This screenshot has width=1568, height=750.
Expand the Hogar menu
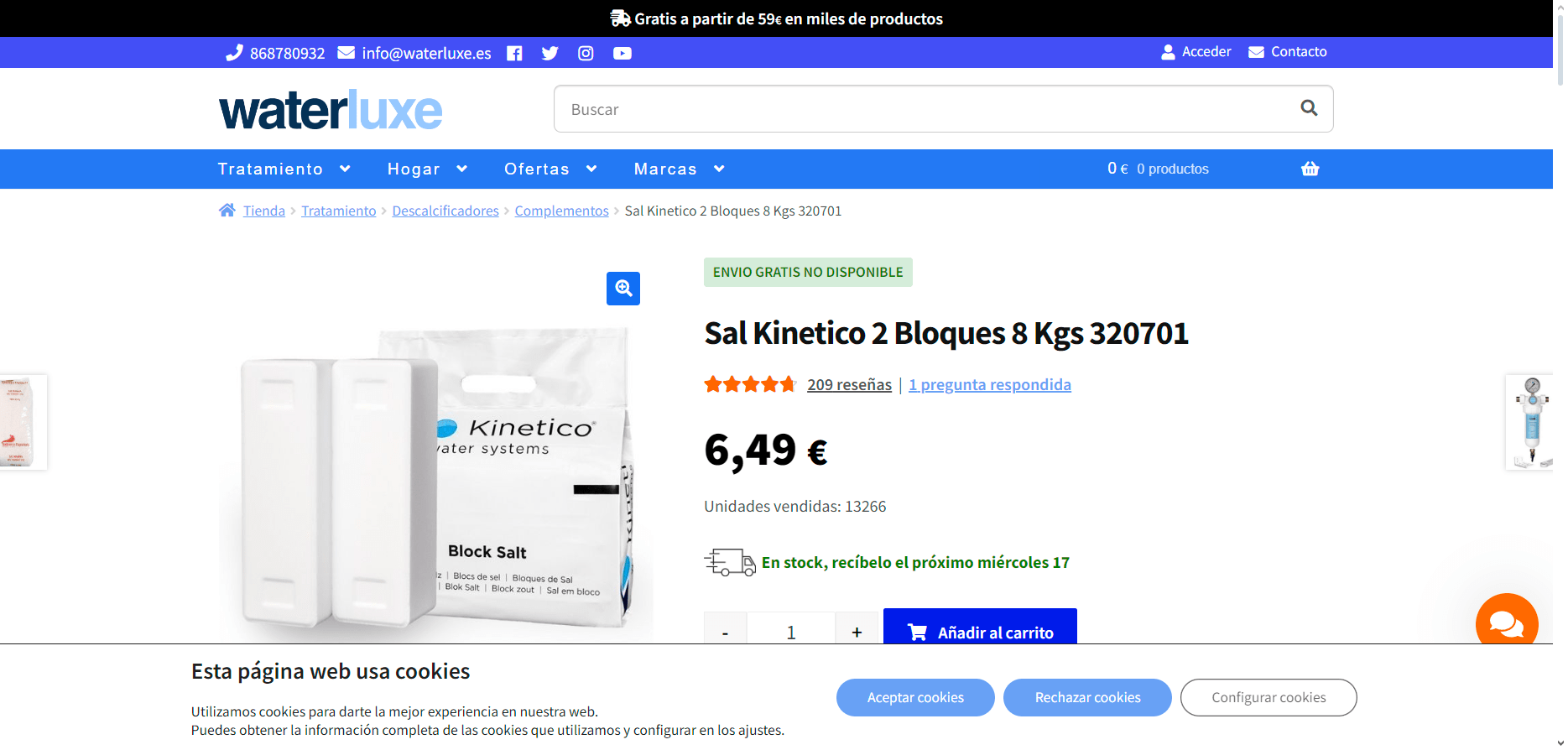[427, 169]
